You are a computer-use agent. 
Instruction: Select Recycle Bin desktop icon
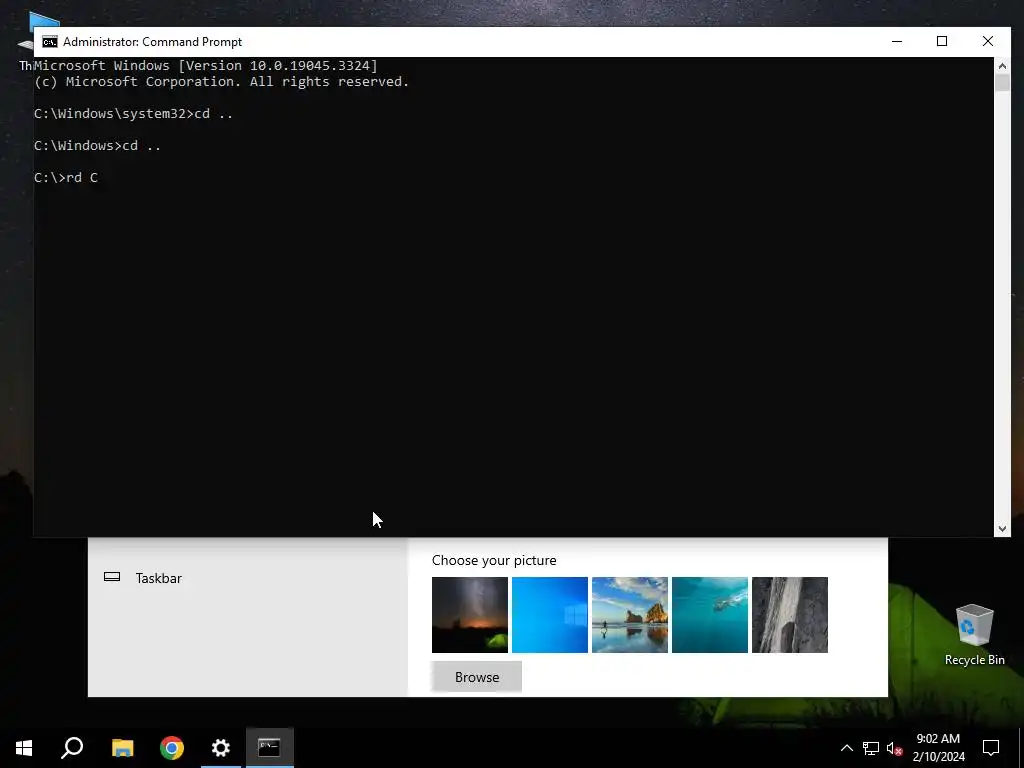pos(974,635)
